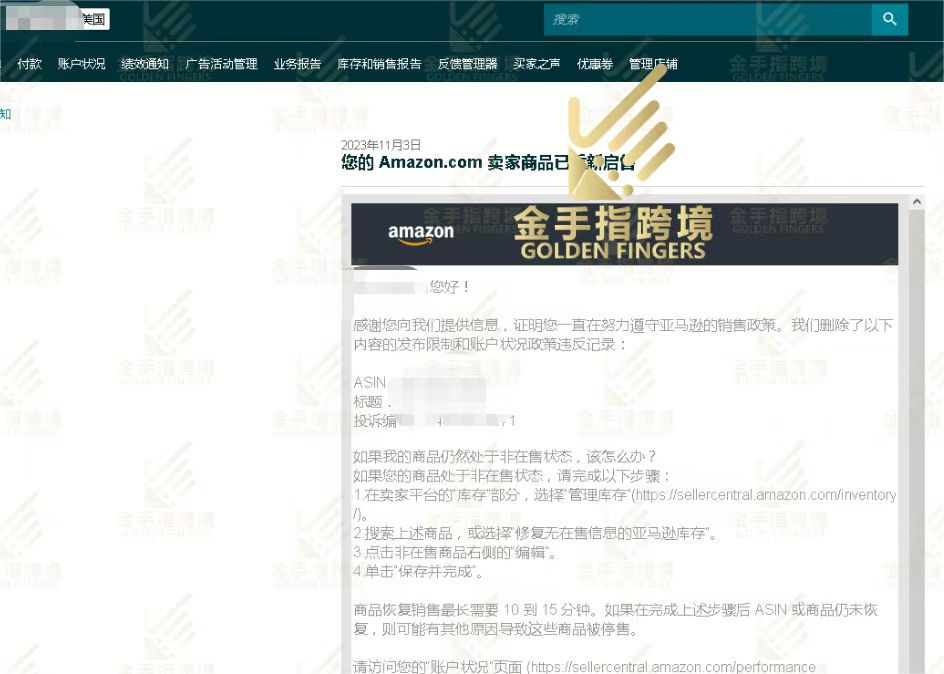
Task: Focus the 搜索 search input field
Action: 707,19
